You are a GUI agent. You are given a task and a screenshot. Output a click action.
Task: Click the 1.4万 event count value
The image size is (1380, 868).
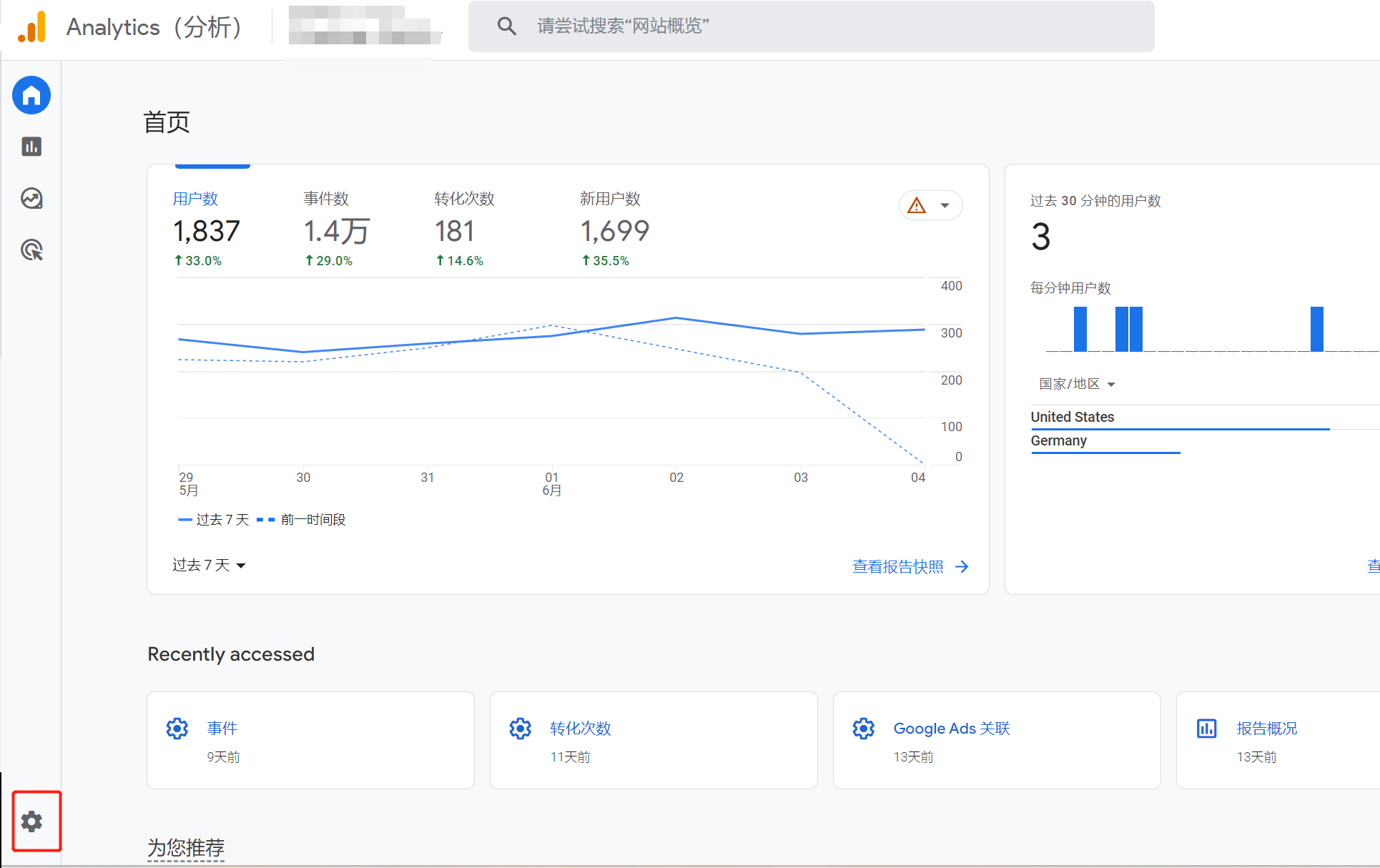click(x=337, y=231)
